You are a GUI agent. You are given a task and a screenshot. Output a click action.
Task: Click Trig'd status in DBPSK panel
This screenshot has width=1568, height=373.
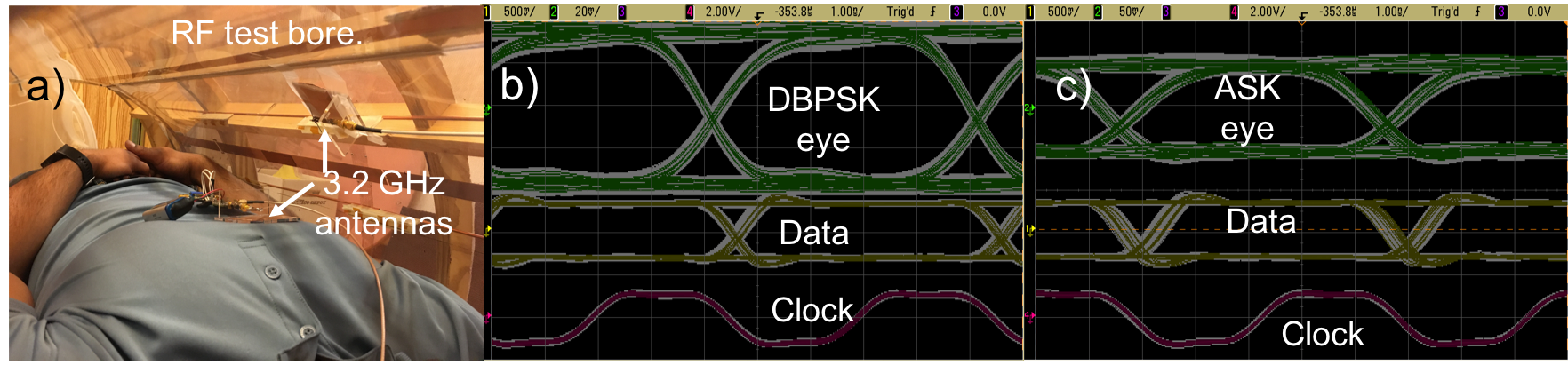click(900, 12)
